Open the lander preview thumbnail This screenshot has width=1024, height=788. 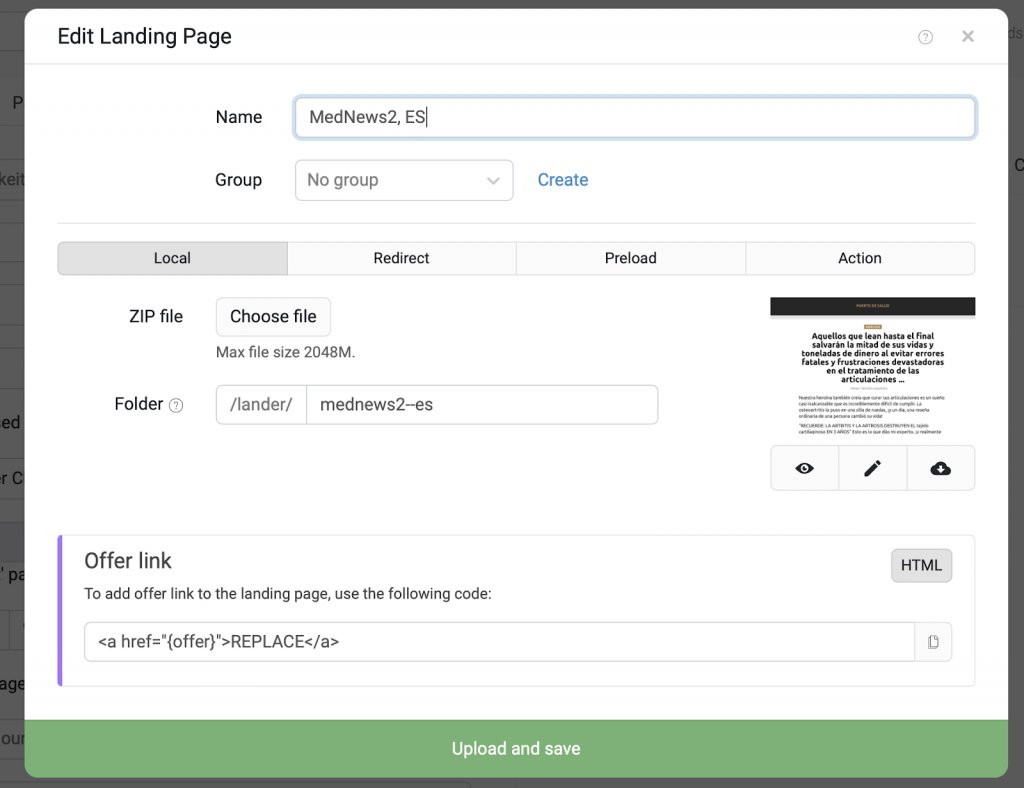[872, 370]
